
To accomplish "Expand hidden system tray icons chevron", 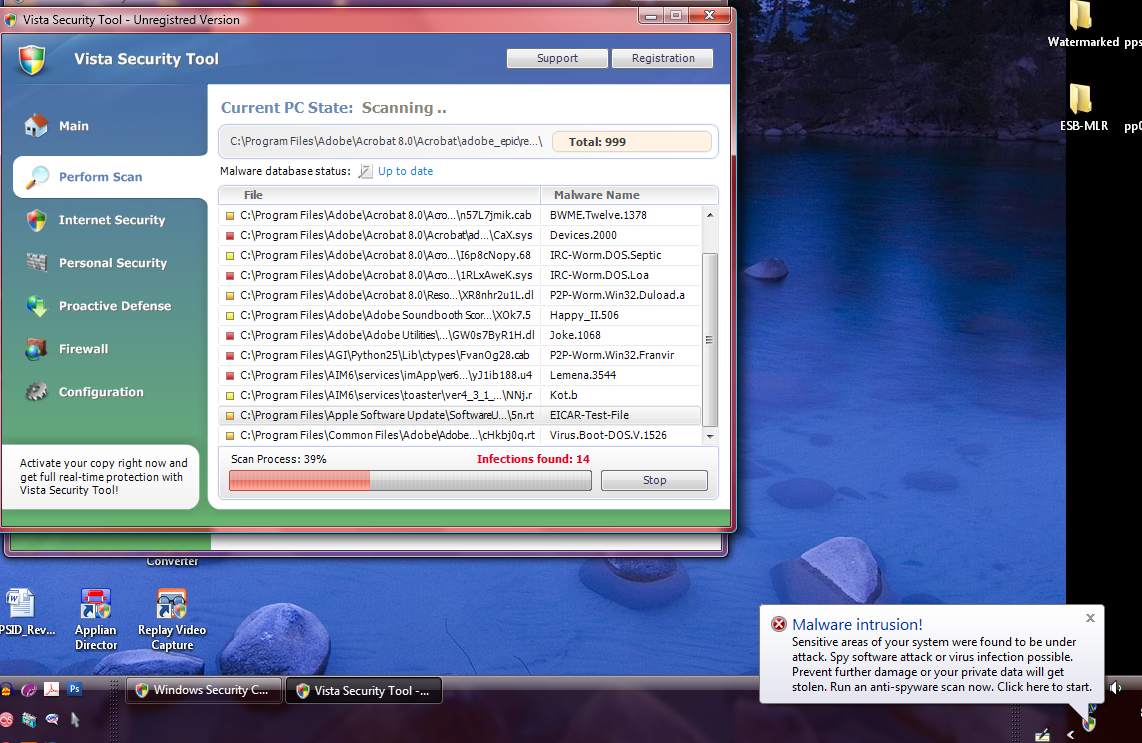I will click(1071, 734).
